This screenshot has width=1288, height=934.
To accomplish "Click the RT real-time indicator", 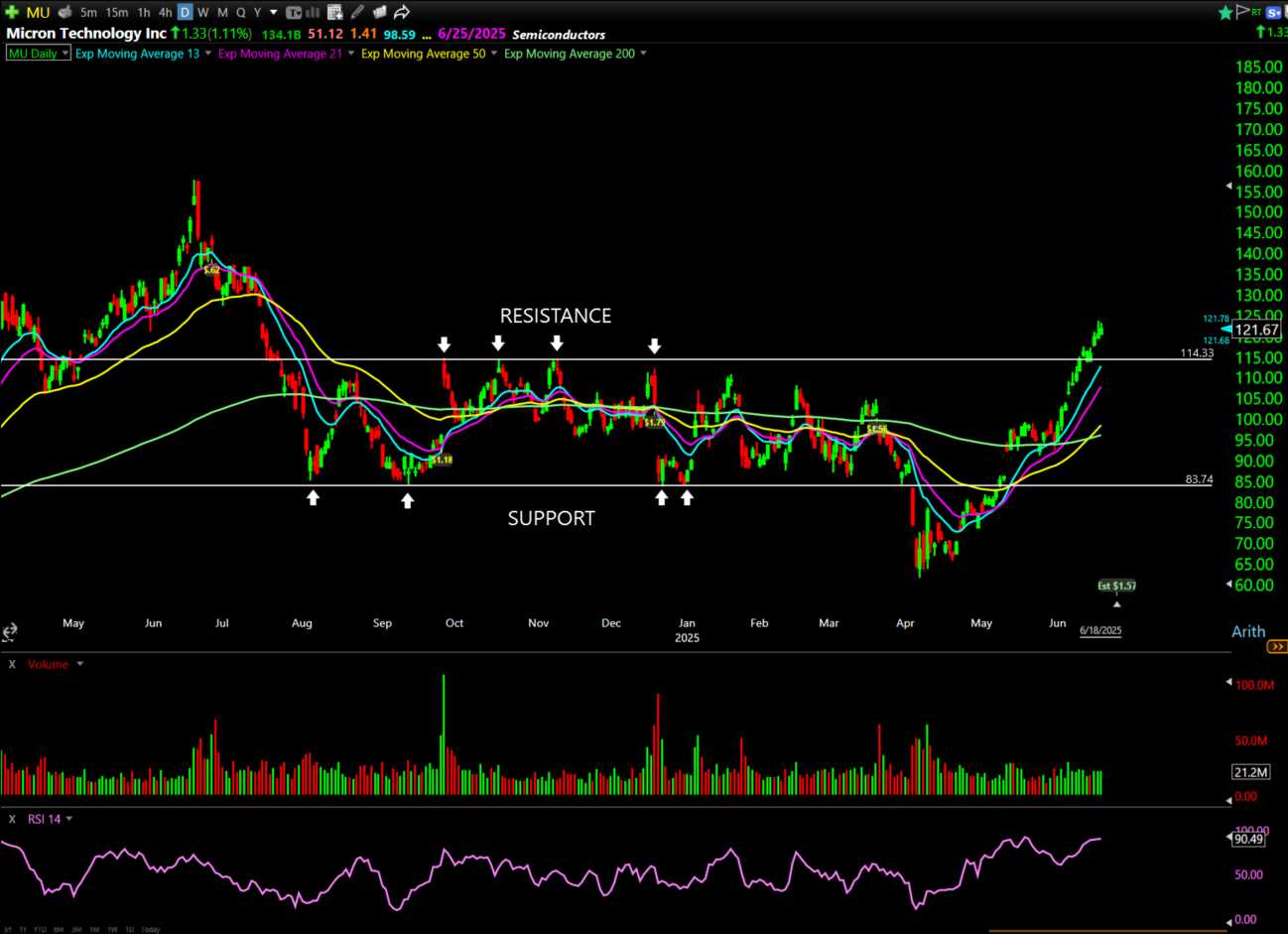I will coord(1256,12).
